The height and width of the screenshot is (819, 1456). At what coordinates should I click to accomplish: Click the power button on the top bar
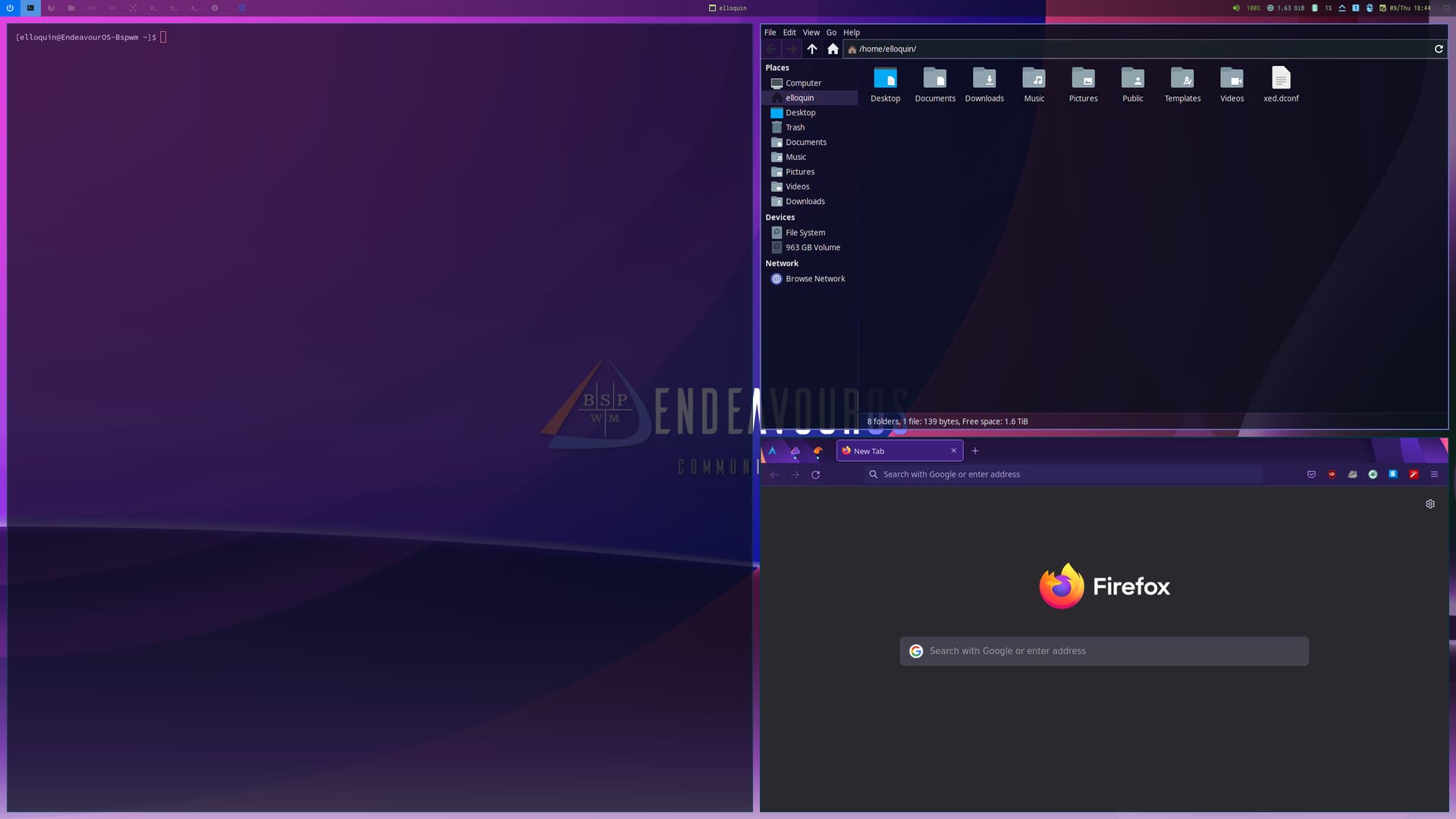click(x=9, y=8)
